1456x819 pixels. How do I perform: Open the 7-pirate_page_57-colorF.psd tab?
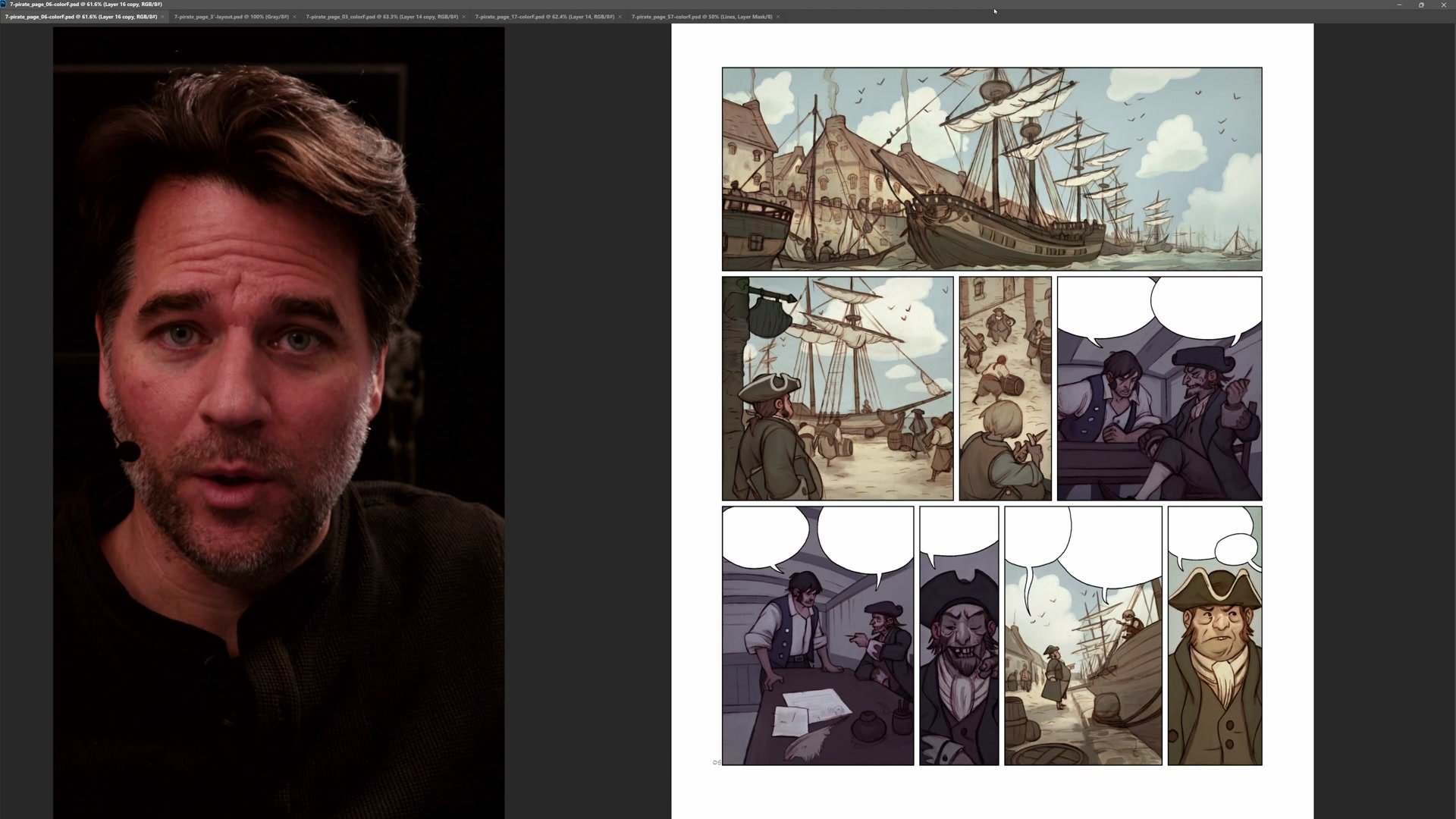[701, 17]
